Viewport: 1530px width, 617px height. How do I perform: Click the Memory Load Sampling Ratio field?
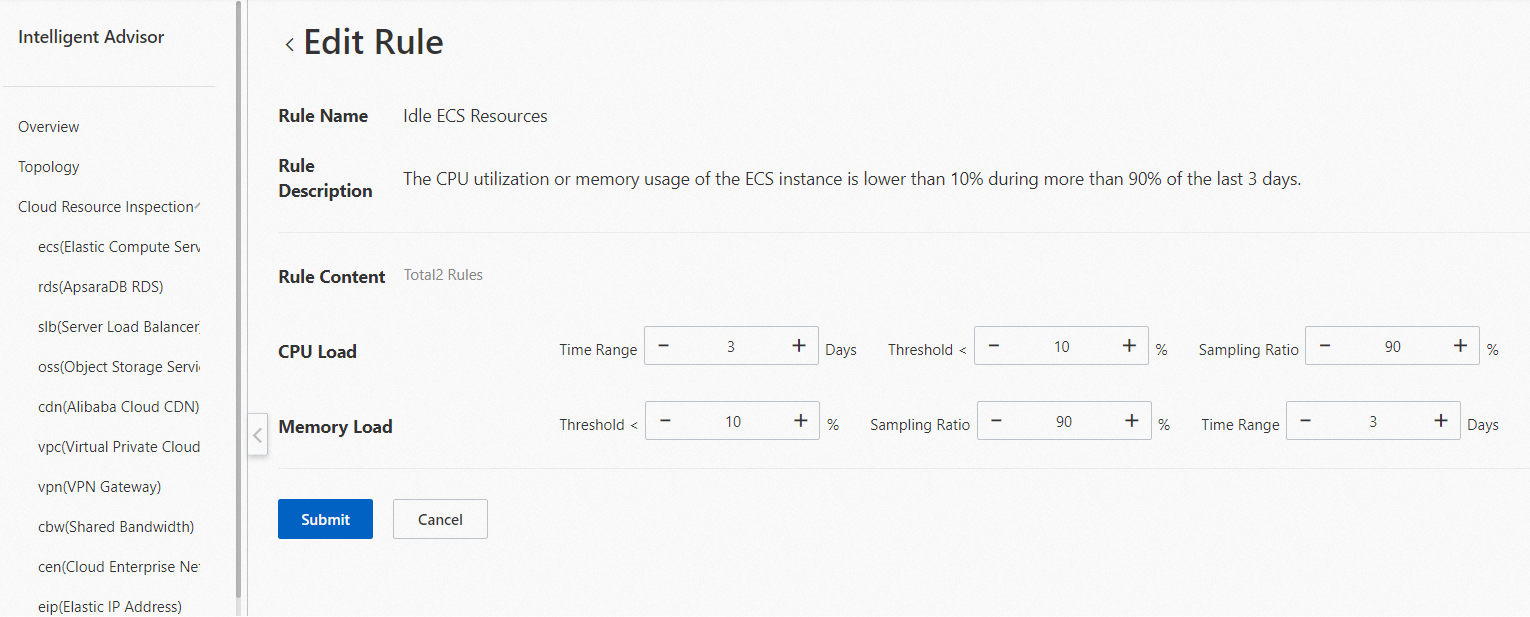pyautogui.click(x=1063, y=422)
